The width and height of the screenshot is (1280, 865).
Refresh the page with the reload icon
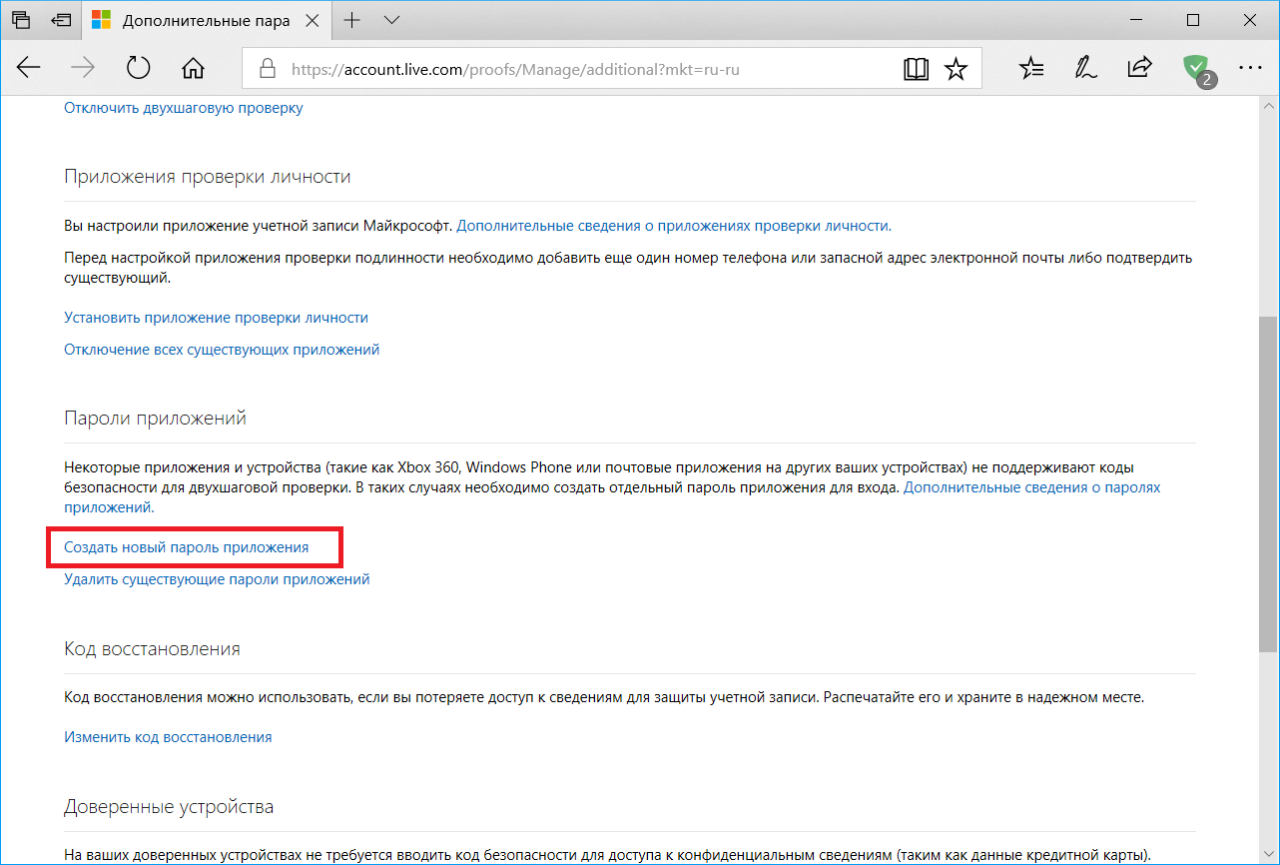click(x=138, y=68)
